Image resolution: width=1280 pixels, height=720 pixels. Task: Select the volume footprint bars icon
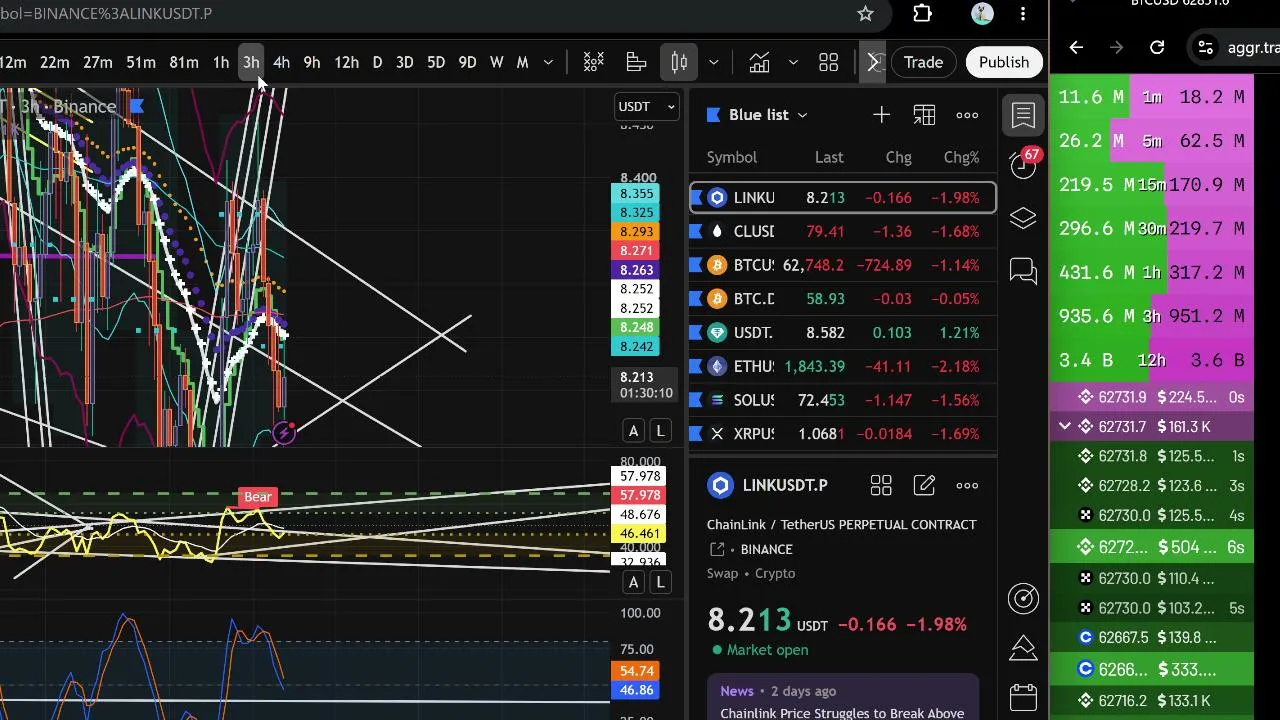(x=637, y=62)
